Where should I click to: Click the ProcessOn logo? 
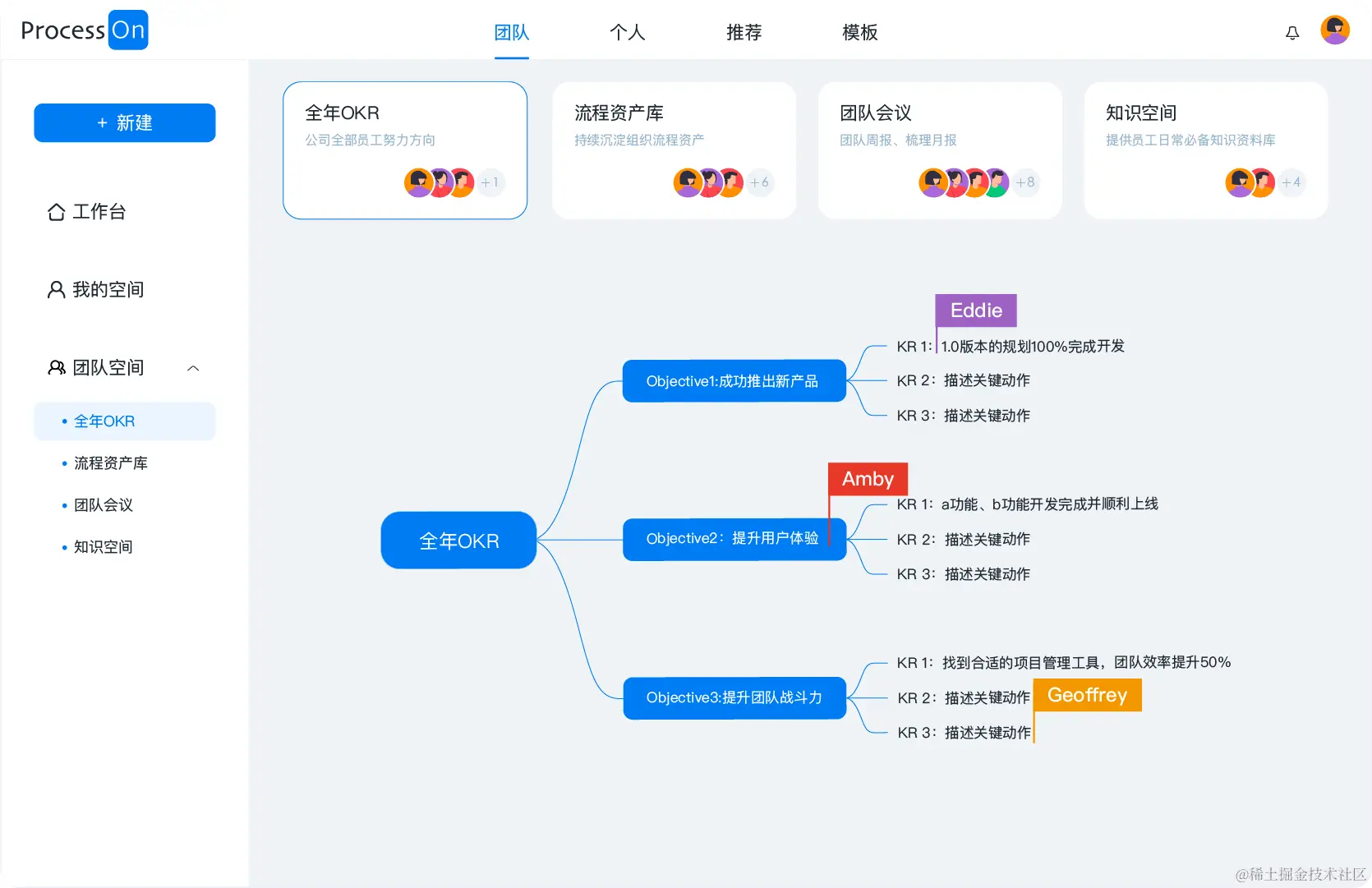(83, 30)
